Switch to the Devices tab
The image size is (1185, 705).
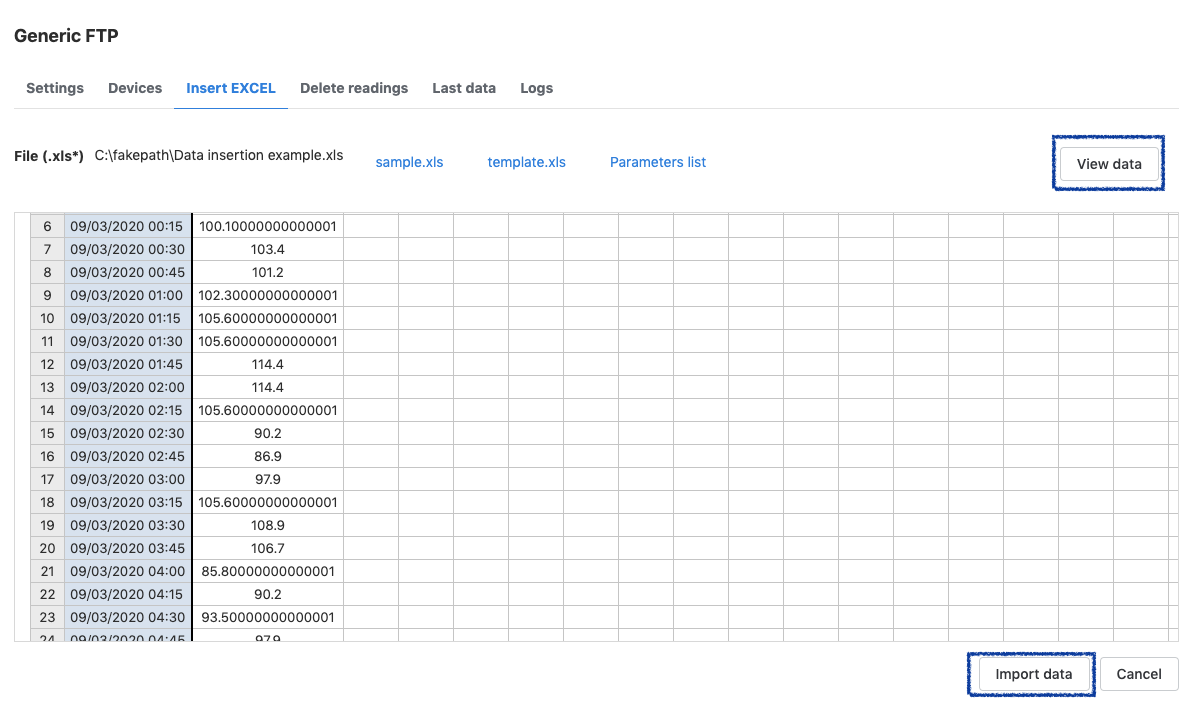pyautogui.click(x=135, y=88)
